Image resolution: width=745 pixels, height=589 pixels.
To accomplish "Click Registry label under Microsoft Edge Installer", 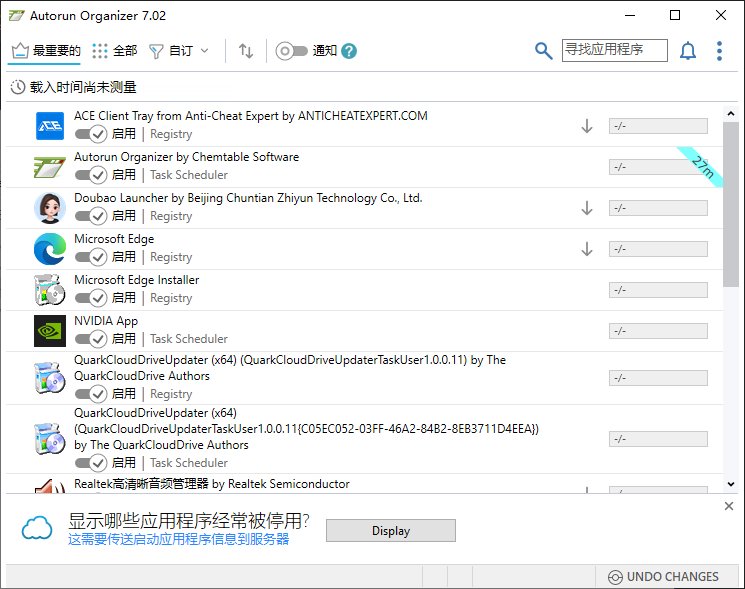I will pyautogui.click(x=171, y=298).
